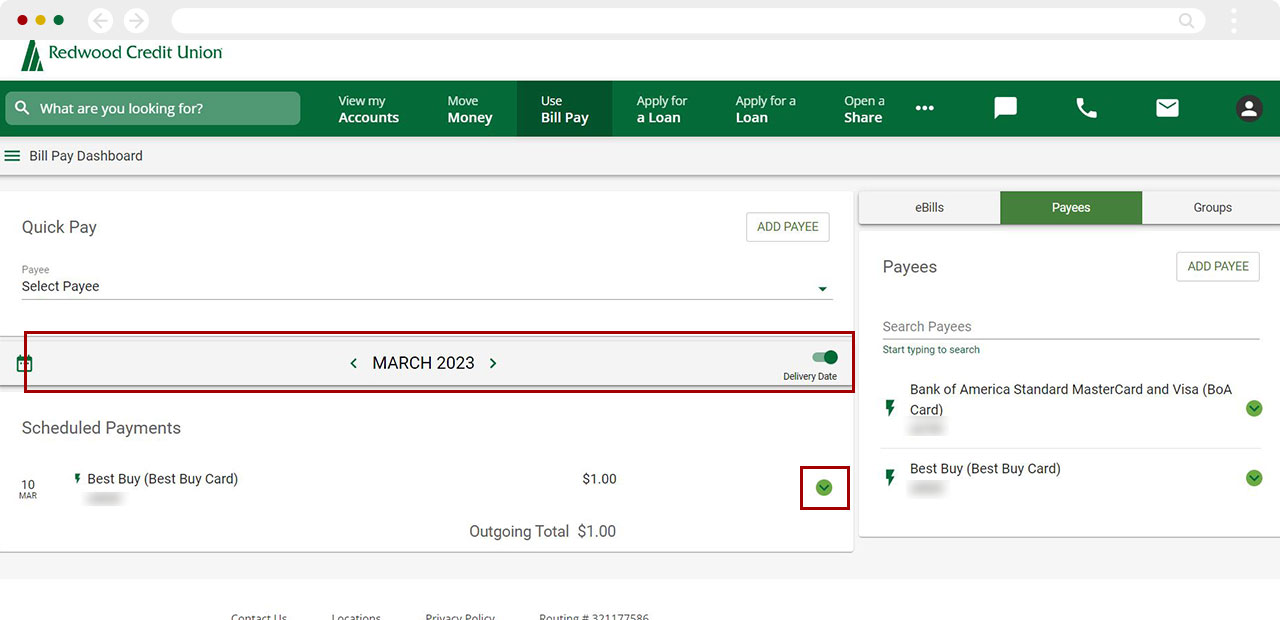1280x620 pixels.
Task: Open browser vertical dots menu
Action: tap(1234, 20)
